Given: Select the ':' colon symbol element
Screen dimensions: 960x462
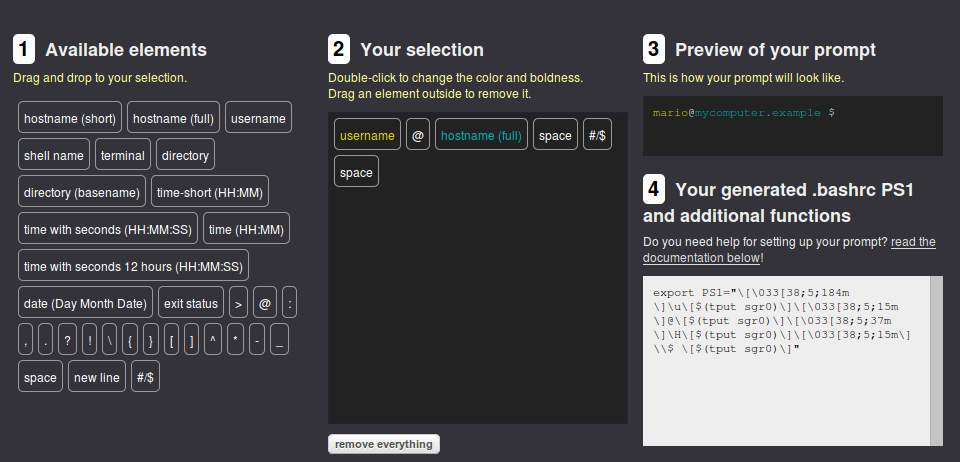Looking at the screenshot, I should (x=289, y=303).
